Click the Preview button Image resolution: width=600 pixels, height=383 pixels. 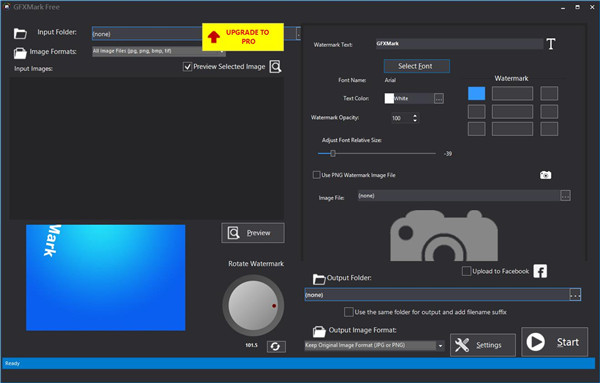(x=253, y=233)
